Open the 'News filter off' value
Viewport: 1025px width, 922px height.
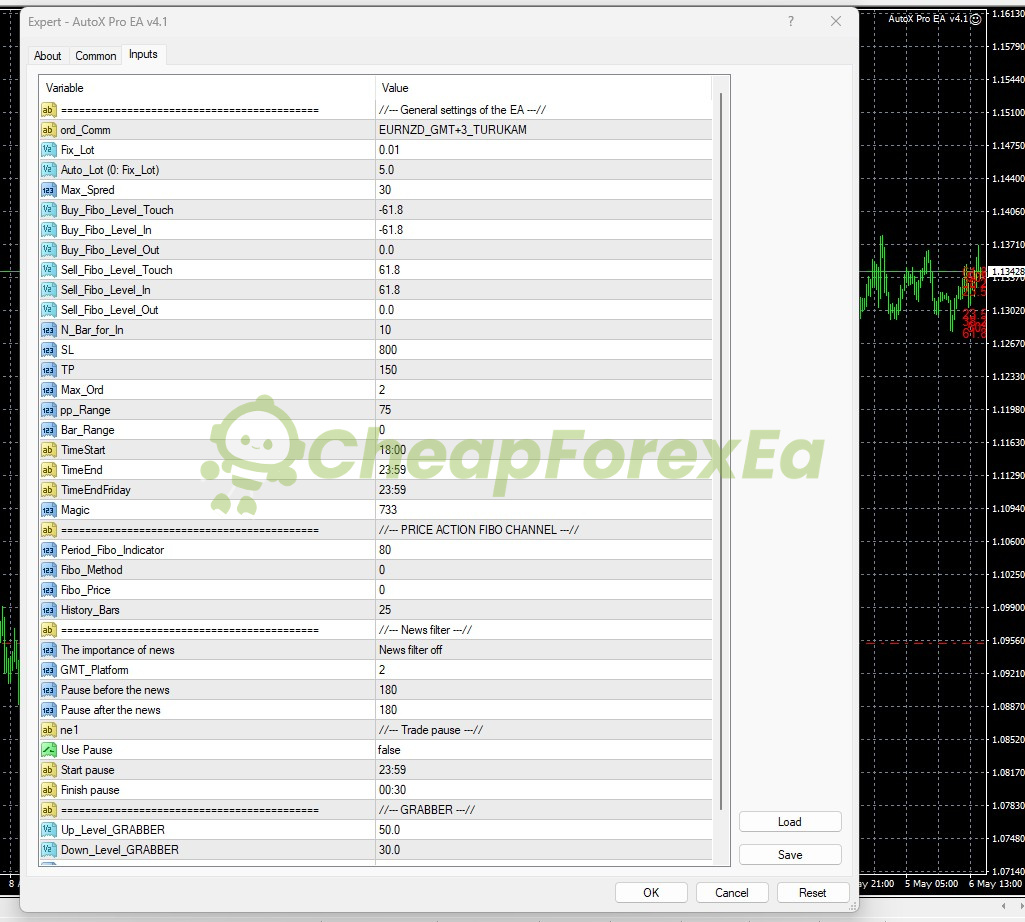544,650
